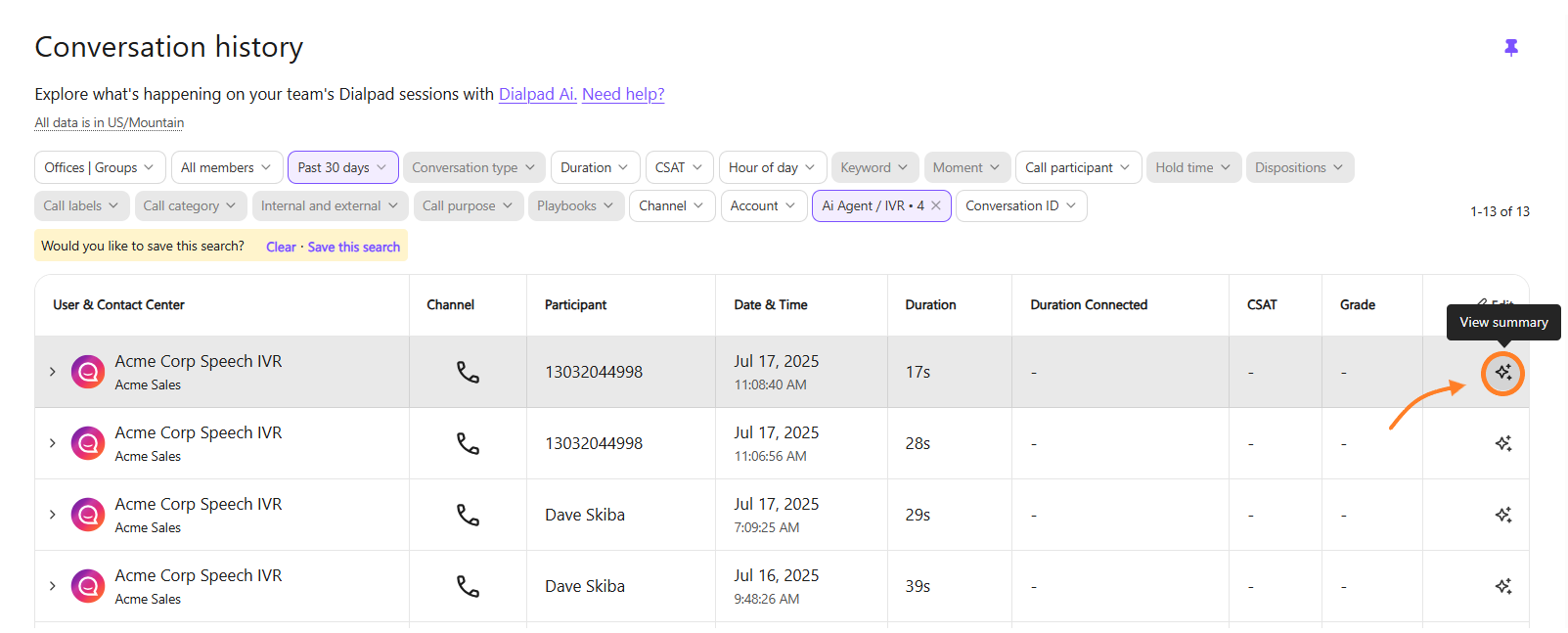Expand the 11:08:40 AM conversation row

[53, 372]
